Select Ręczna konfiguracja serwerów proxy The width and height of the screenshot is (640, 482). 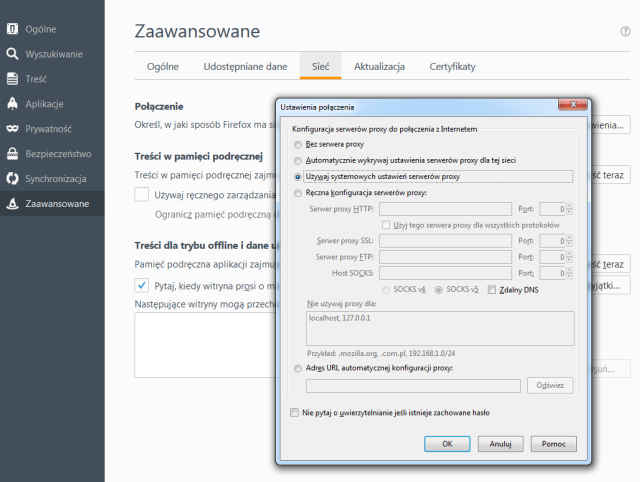click(x=296, y=193)
